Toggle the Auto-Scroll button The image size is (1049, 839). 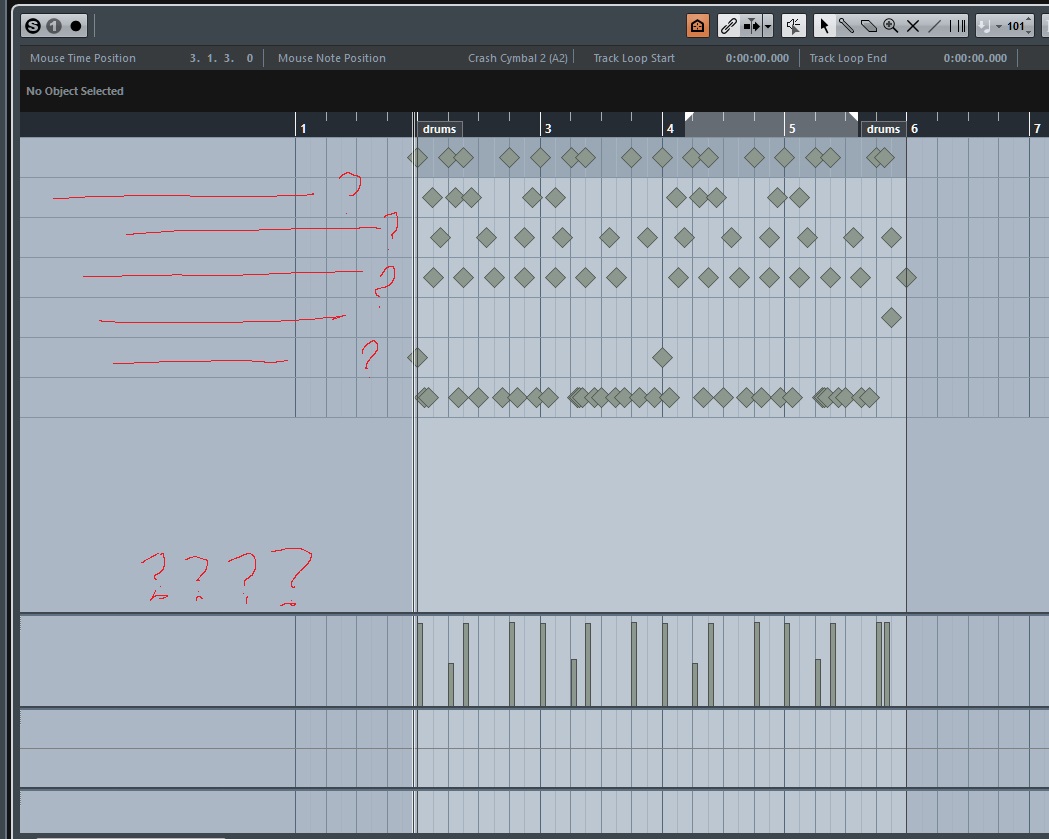tap(751, 26)
